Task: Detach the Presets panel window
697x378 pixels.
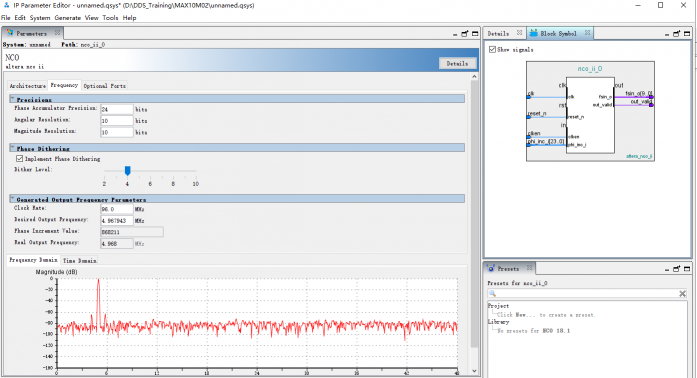Action: point(677,269)
